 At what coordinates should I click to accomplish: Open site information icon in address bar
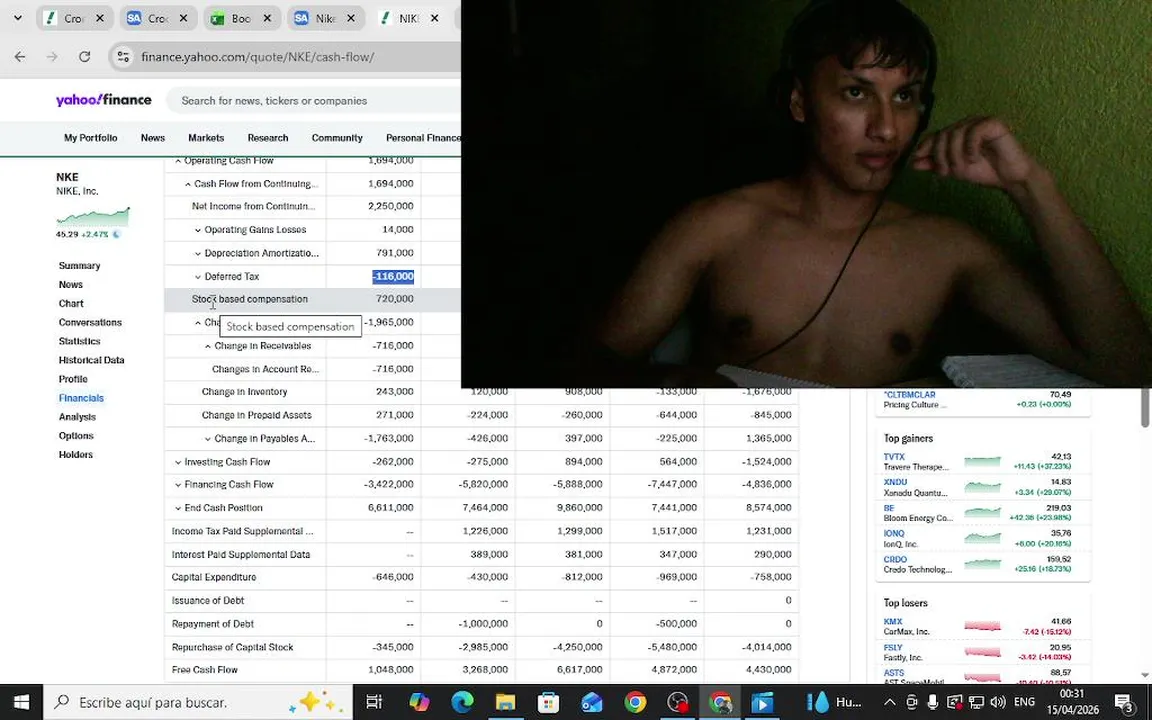point(123,57)
